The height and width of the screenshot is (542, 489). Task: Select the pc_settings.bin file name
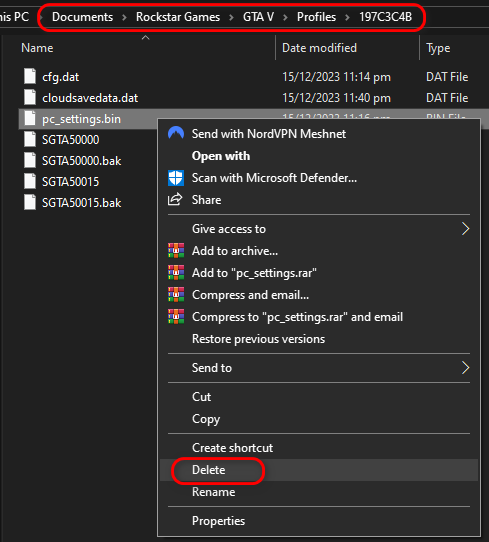pos(81,119)
